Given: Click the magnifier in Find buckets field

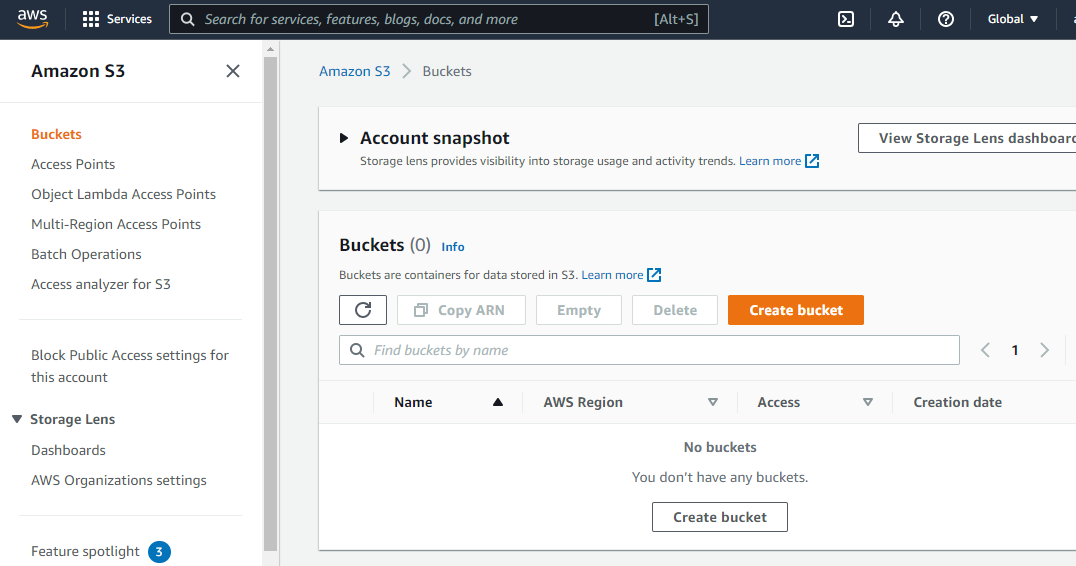Looking at the screenshot, I should (357, 350).
